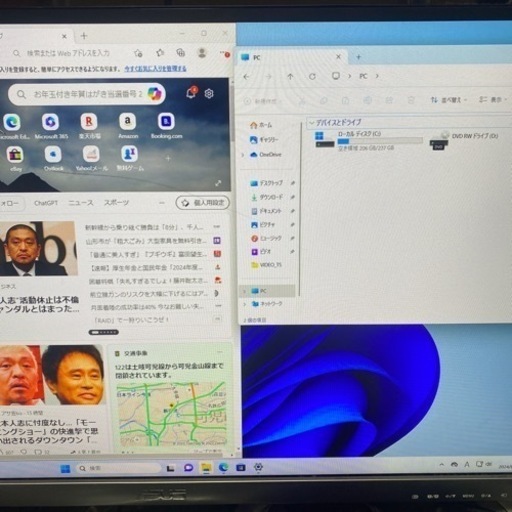Select ホーム in Explorer navigation pane
Viewport: 512px width, 512px height.
261,125
